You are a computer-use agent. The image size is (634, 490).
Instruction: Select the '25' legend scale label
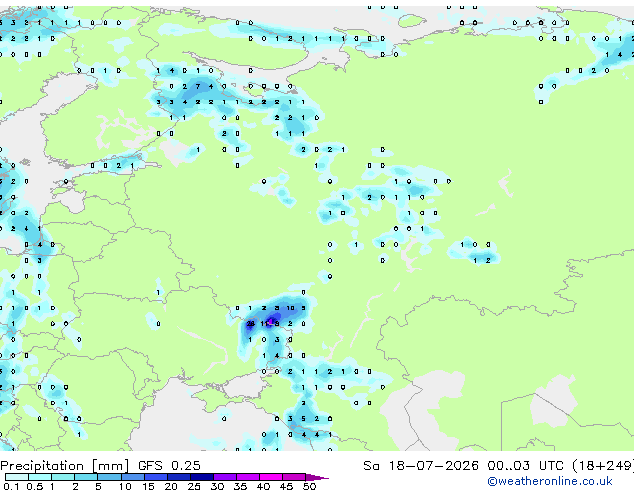[x=194, y=486]
